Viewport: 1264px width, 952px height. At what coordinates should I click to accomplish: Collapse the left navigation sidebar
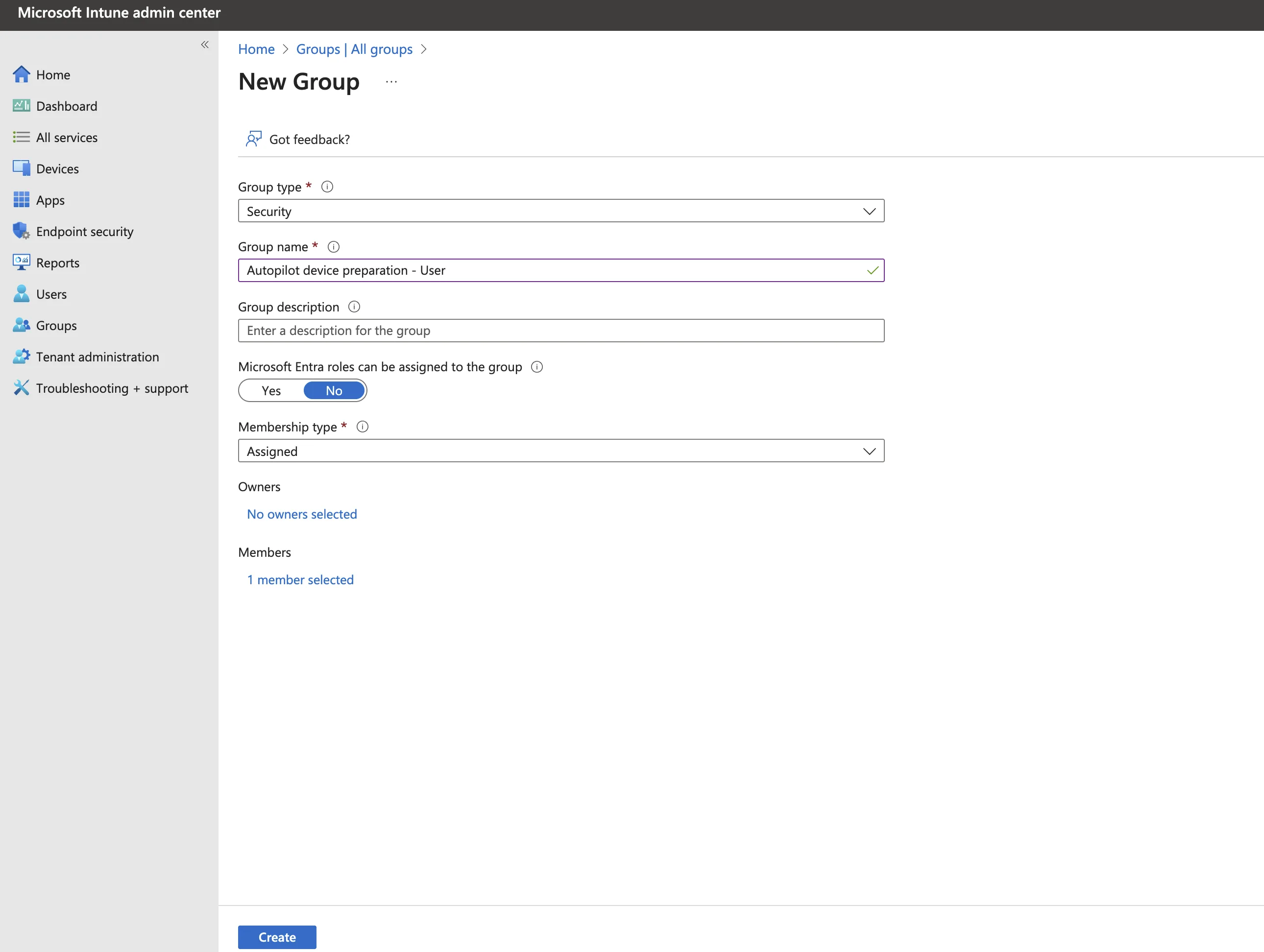205,45
